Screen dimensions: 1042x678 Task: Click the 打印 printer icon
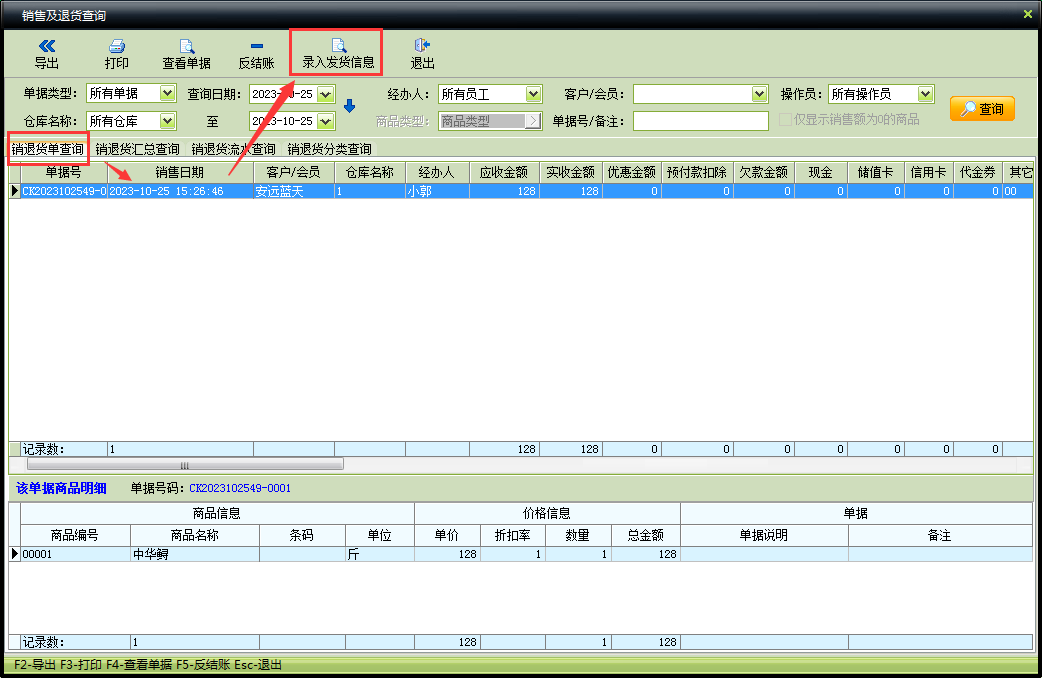(117, 46)
